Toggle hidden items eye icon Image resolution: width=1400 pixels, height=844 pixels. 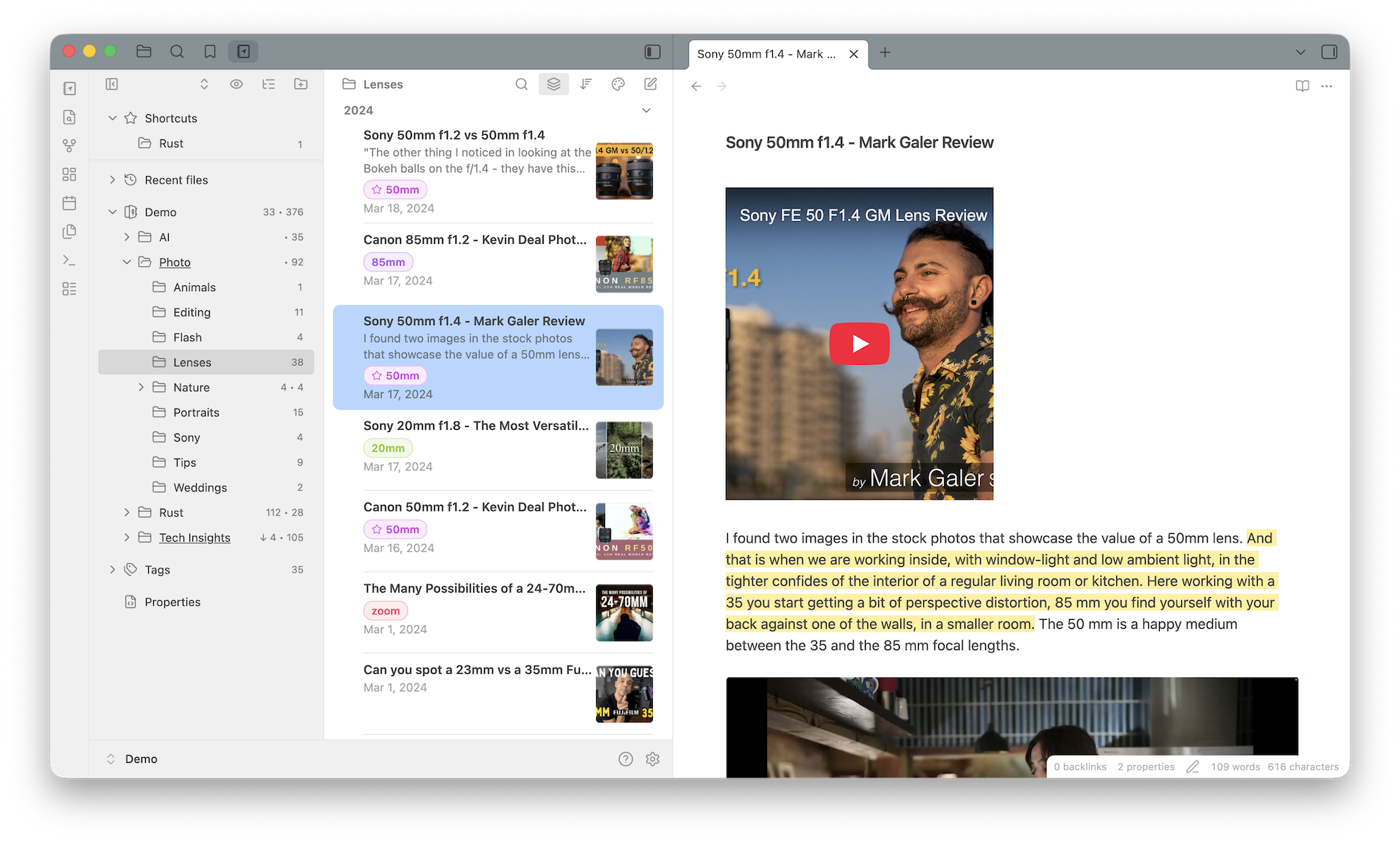pos(237,84)
